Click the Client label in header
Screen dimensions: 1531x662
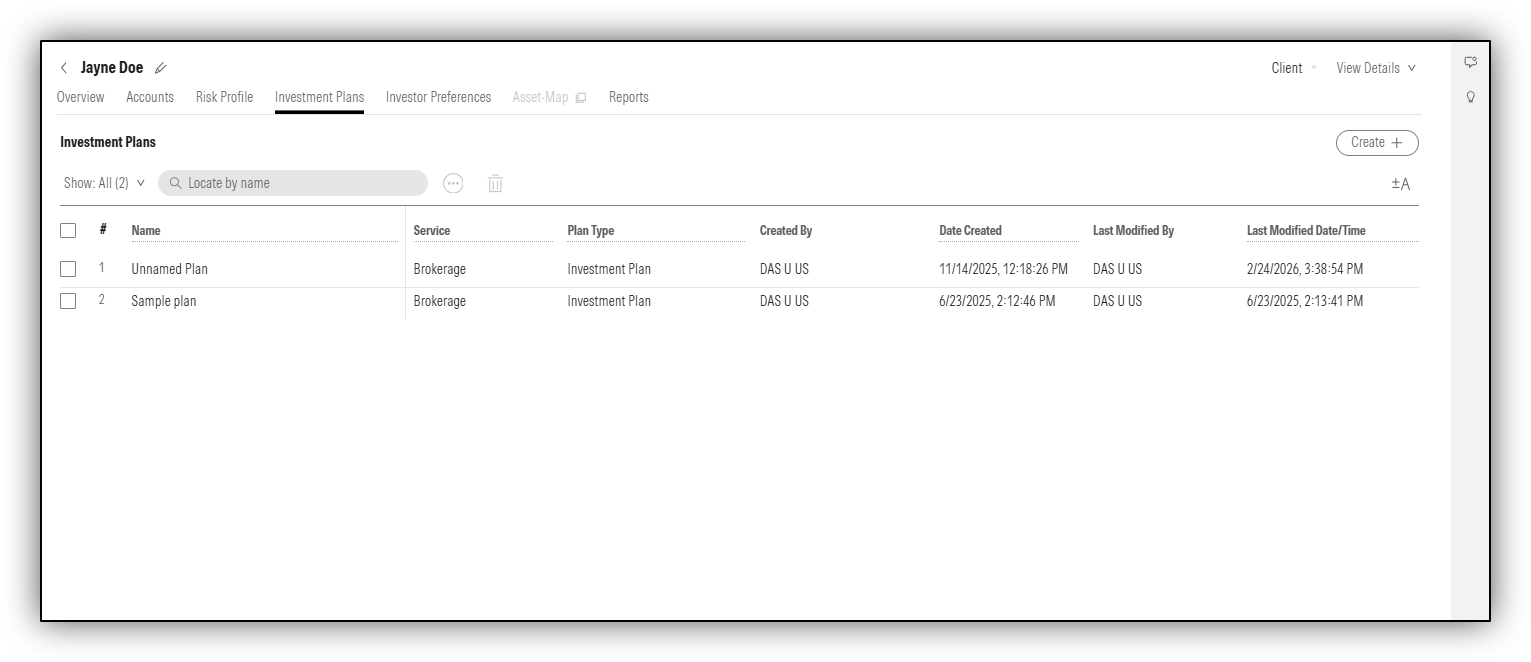click(1287, 68)
